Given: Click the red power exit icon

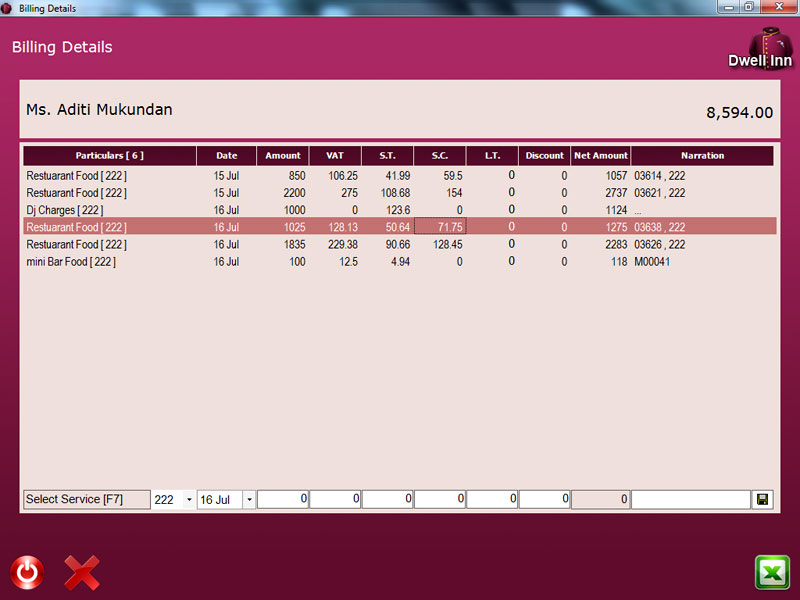Looking at the screenshot, I should tap(27, 572).
